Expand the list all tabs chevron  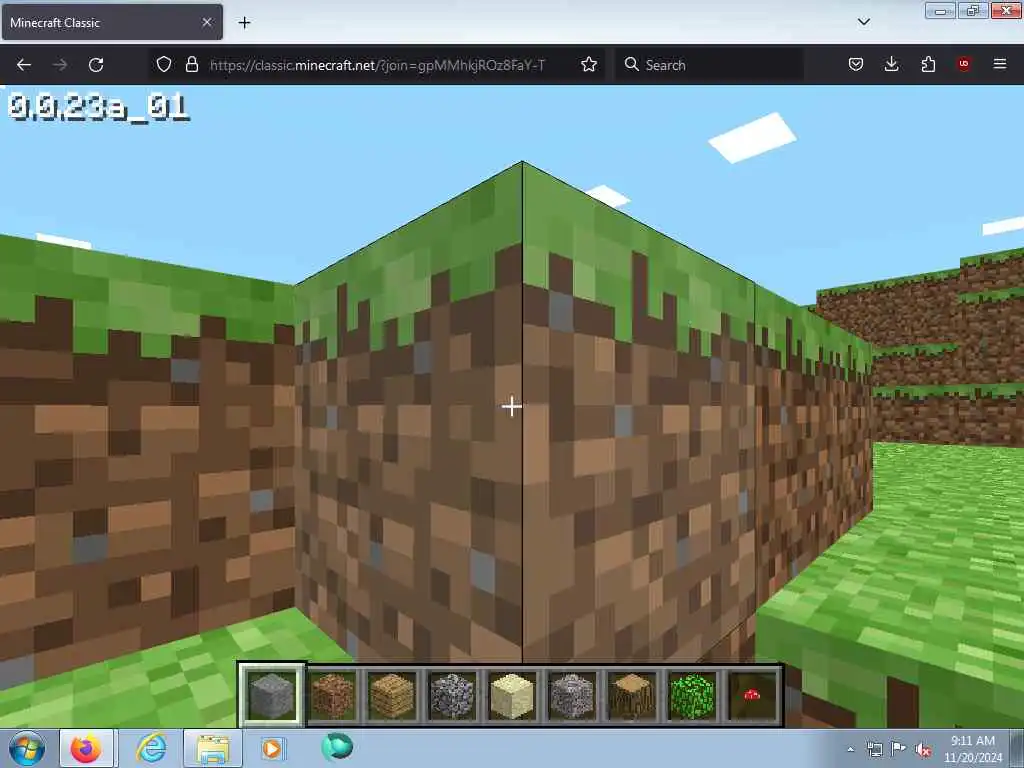click(x=863, y=22)
